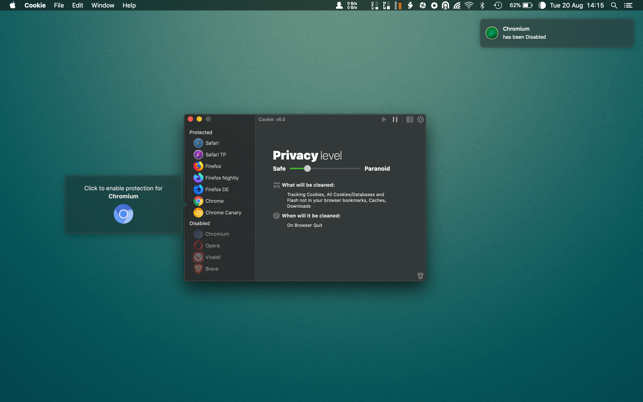Pause cleaning with the pause button
The width and height of the screenshot is (643, 402).
click(x=395, y=120)
